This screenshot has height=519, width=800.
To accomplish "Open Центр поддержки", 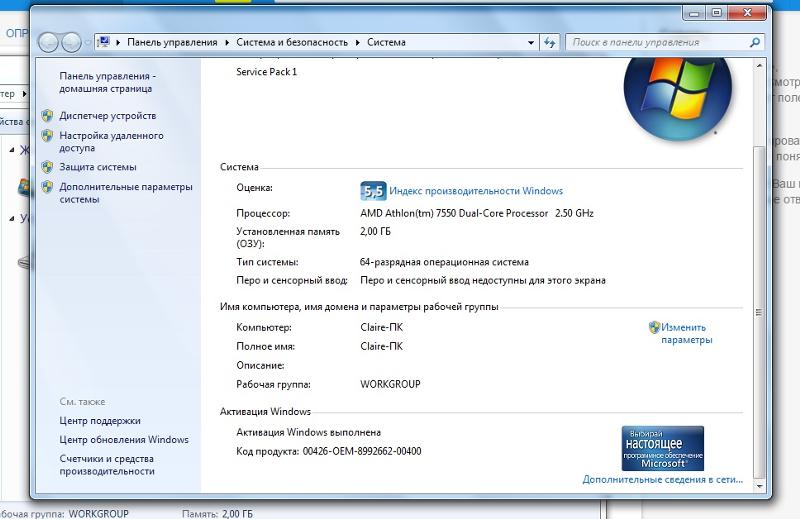I will coord(99,421).
